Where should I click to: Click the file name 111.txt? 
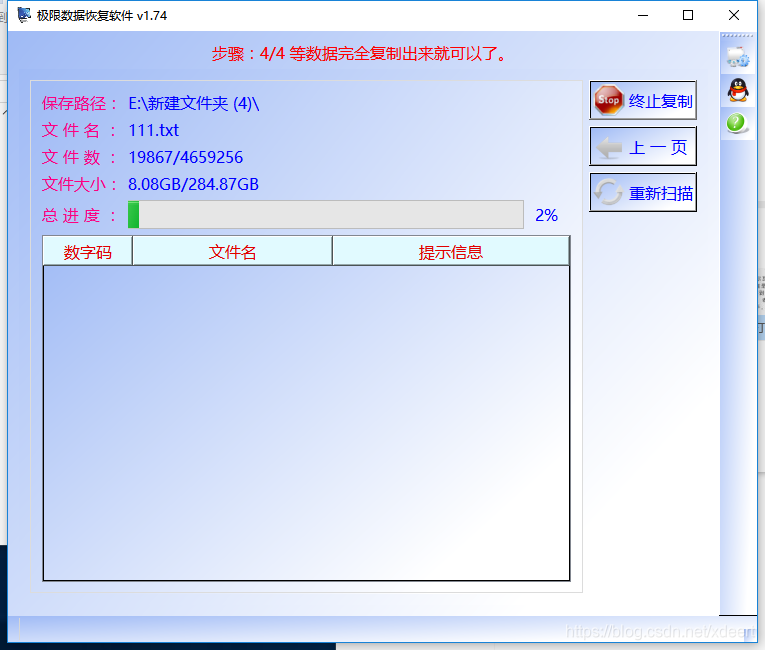(x=153, y=130)
